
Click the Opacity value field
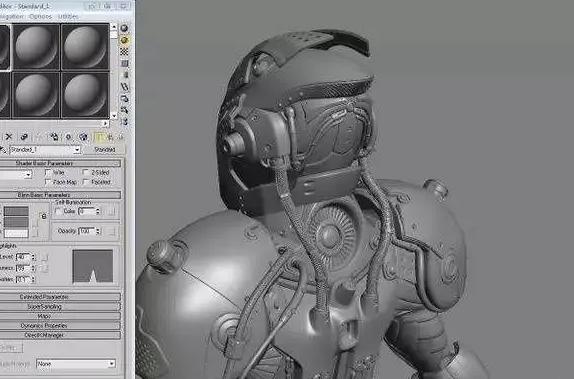[x=87, y=231]
